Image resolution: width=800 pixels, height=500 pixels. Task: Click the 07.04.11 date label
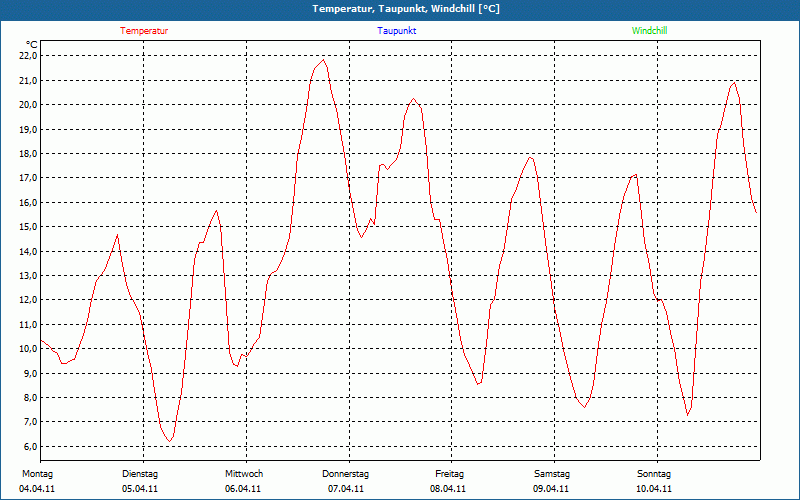[x=346, y=489]
